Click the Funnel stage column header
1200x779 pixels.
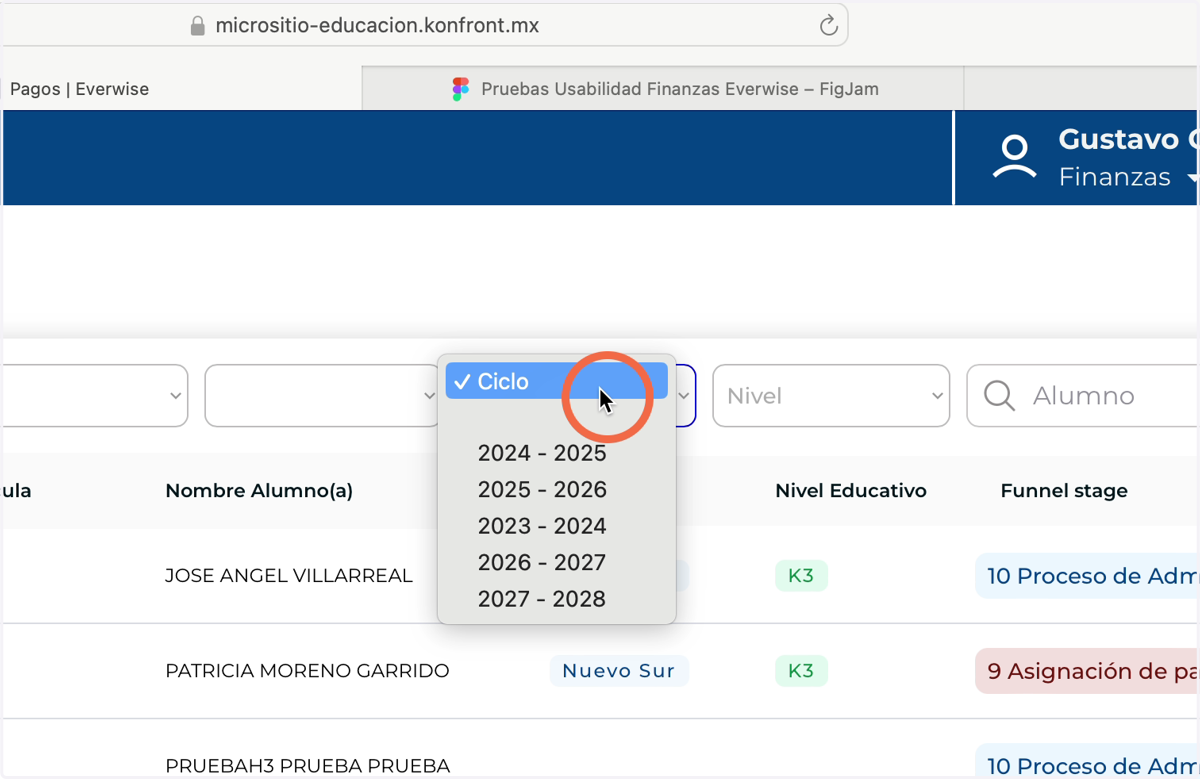(x=1064, y=491)
